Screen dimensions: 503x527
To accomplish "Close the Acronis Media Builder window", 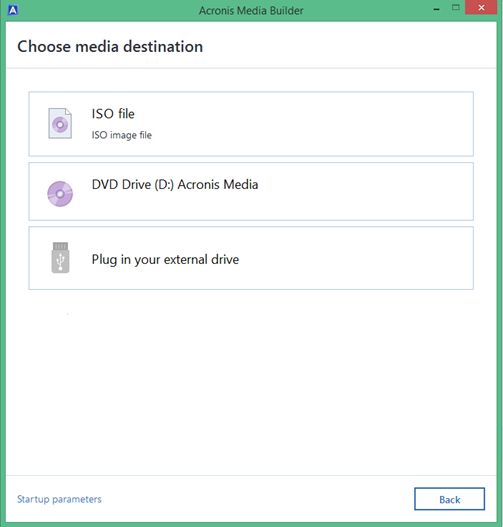I will 481,7.
